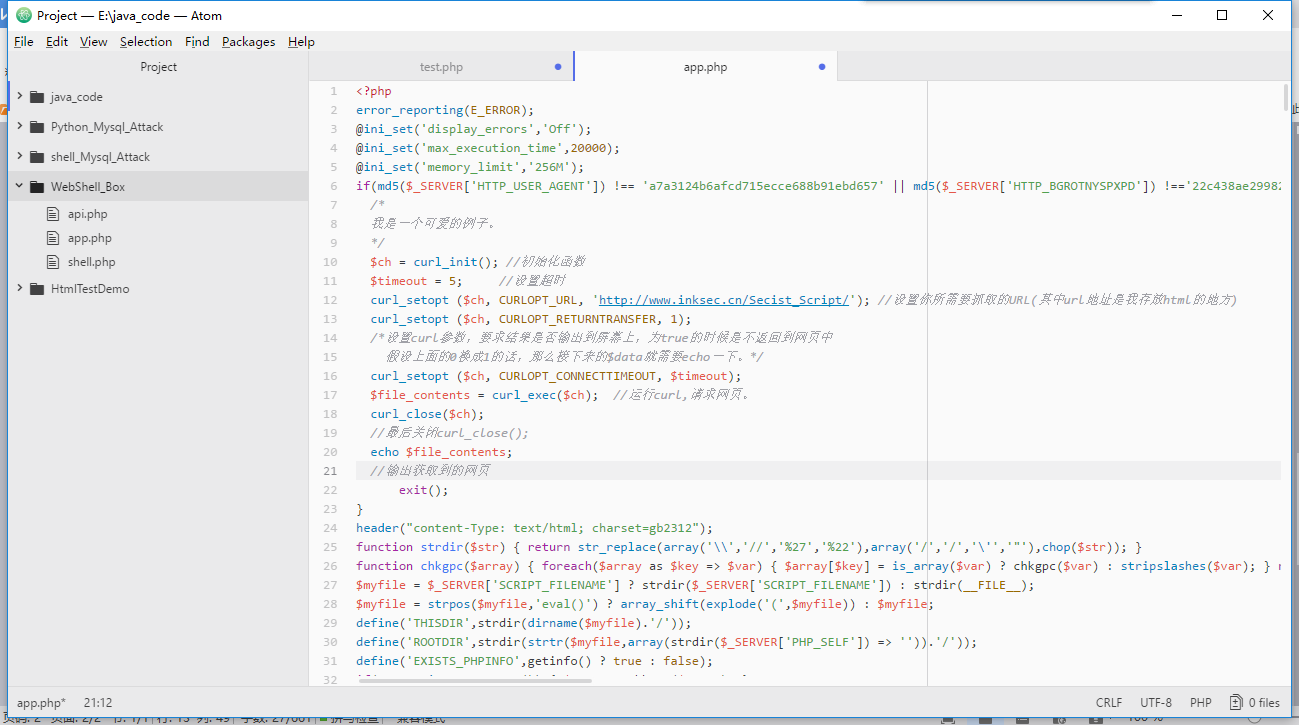The width and height of the screenshot is (1299, 725).
Task: Expand the Python_Mysql_Attack folder arrow
Action: [19, 127]
